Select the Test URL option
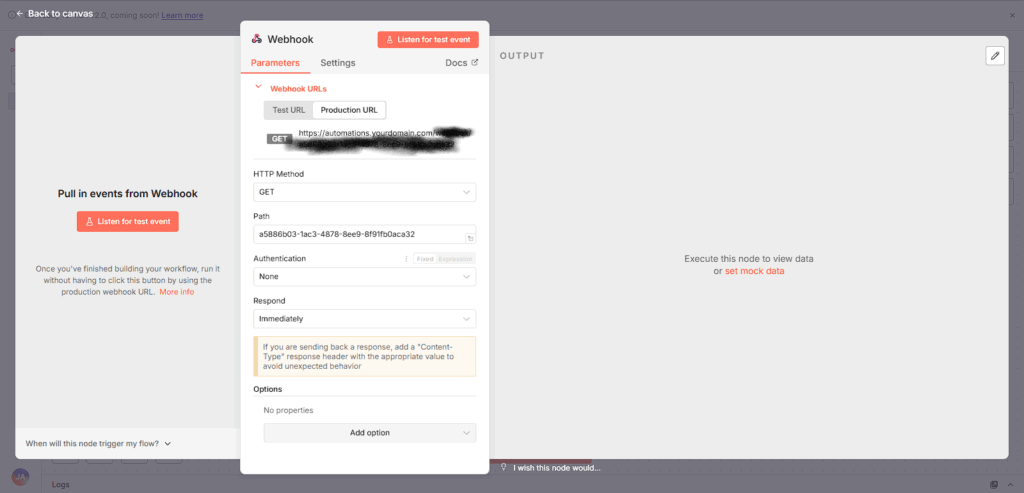Screen dimensions: 1024x493 click(289, 110)
